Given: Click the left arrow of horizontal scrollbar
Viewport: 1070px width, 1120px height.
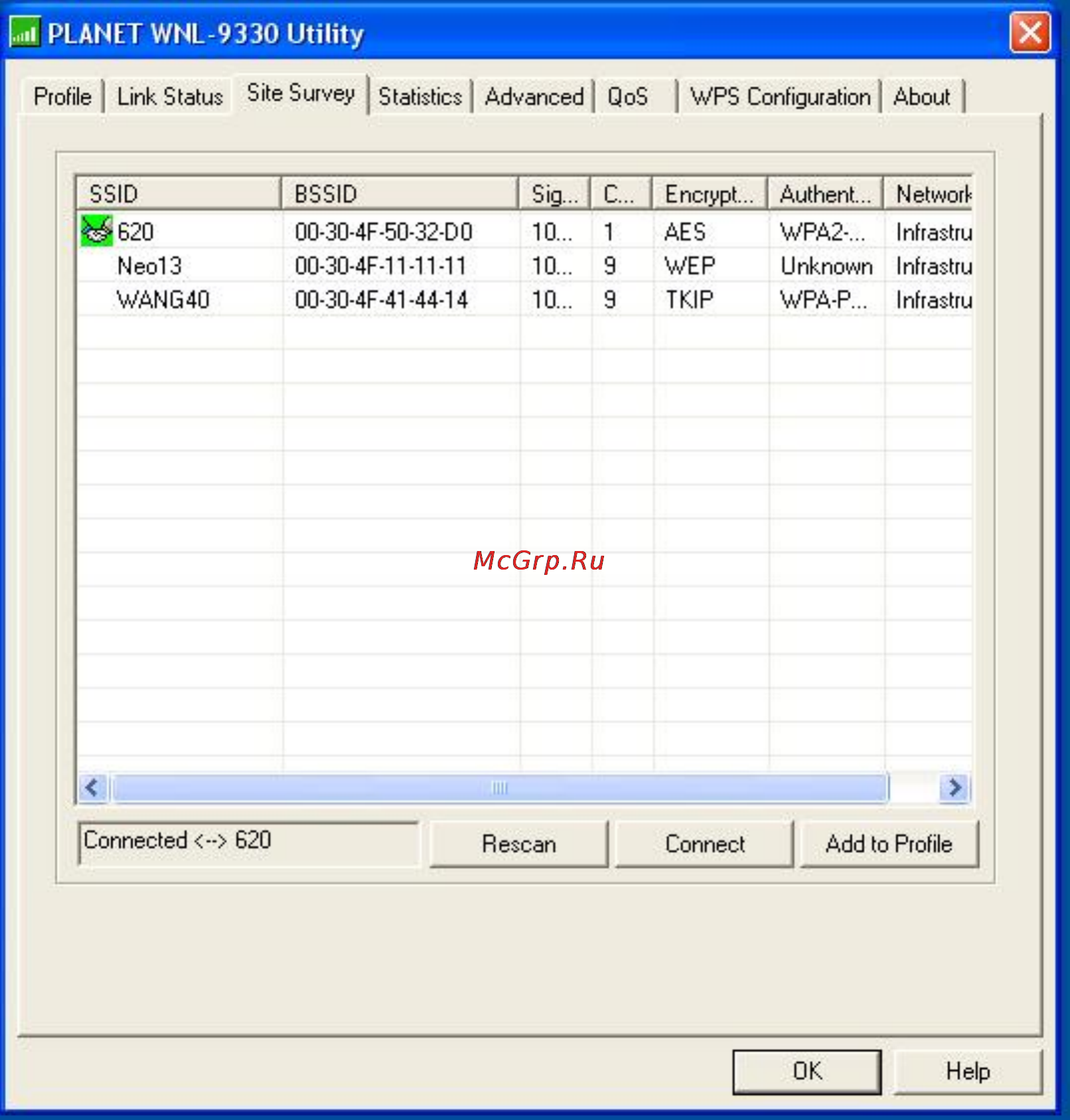Looking at the screenshot, I should point(93,788).
